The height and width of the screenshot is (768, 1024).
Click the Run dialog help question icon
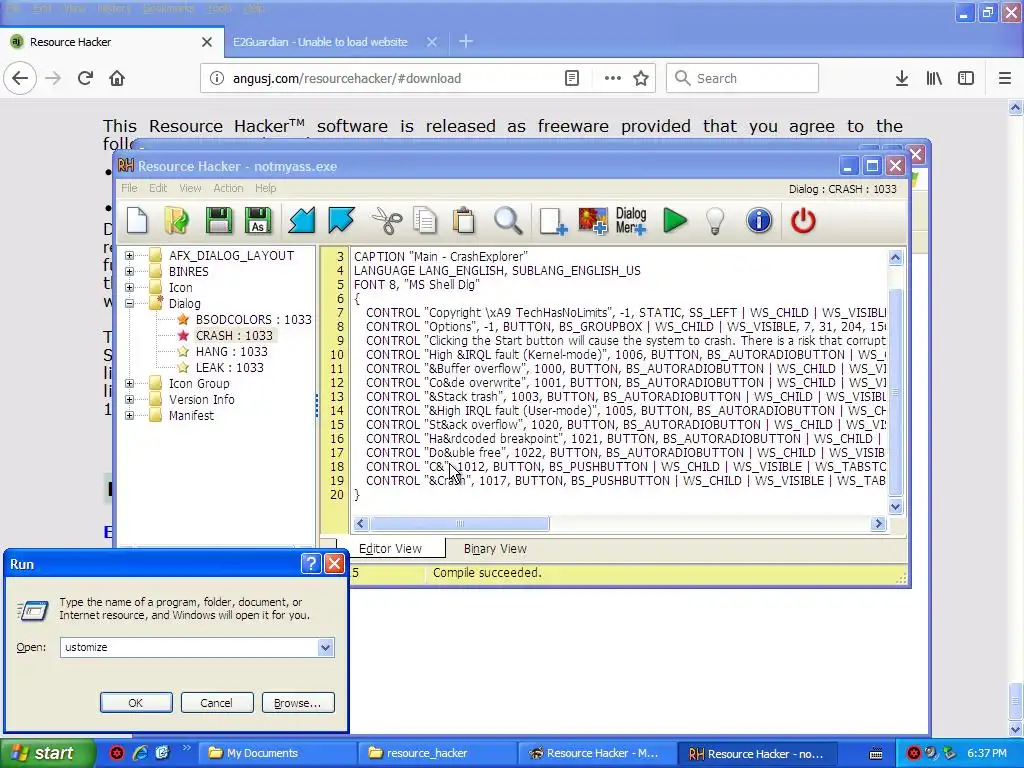311,564
